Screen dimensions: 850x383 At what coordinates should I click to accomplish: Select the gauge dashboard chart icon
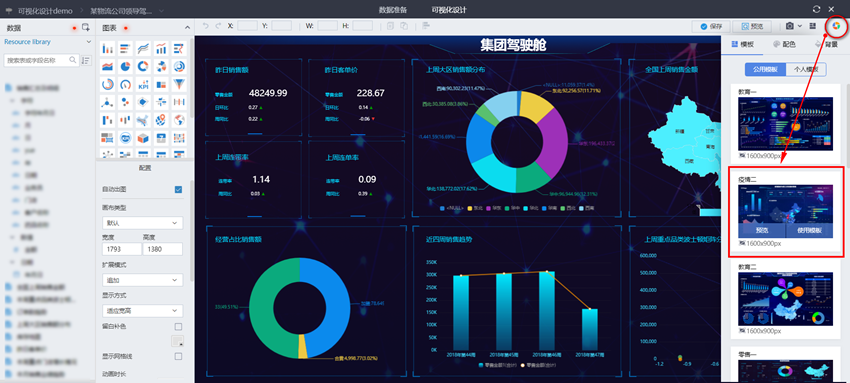125,85
